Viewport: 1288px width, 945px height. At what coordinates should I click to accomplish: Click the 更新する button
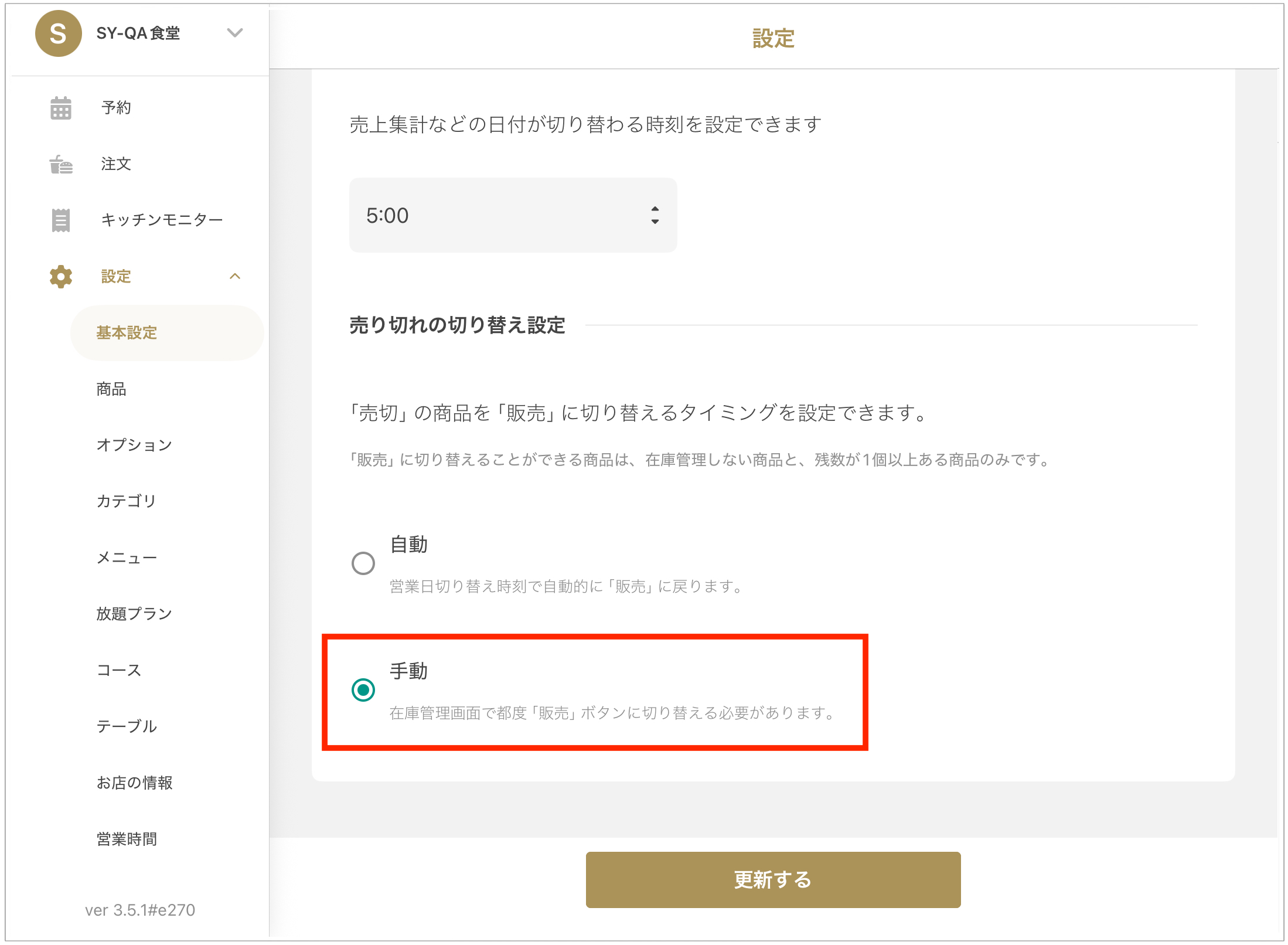click(x=773, y=880)
